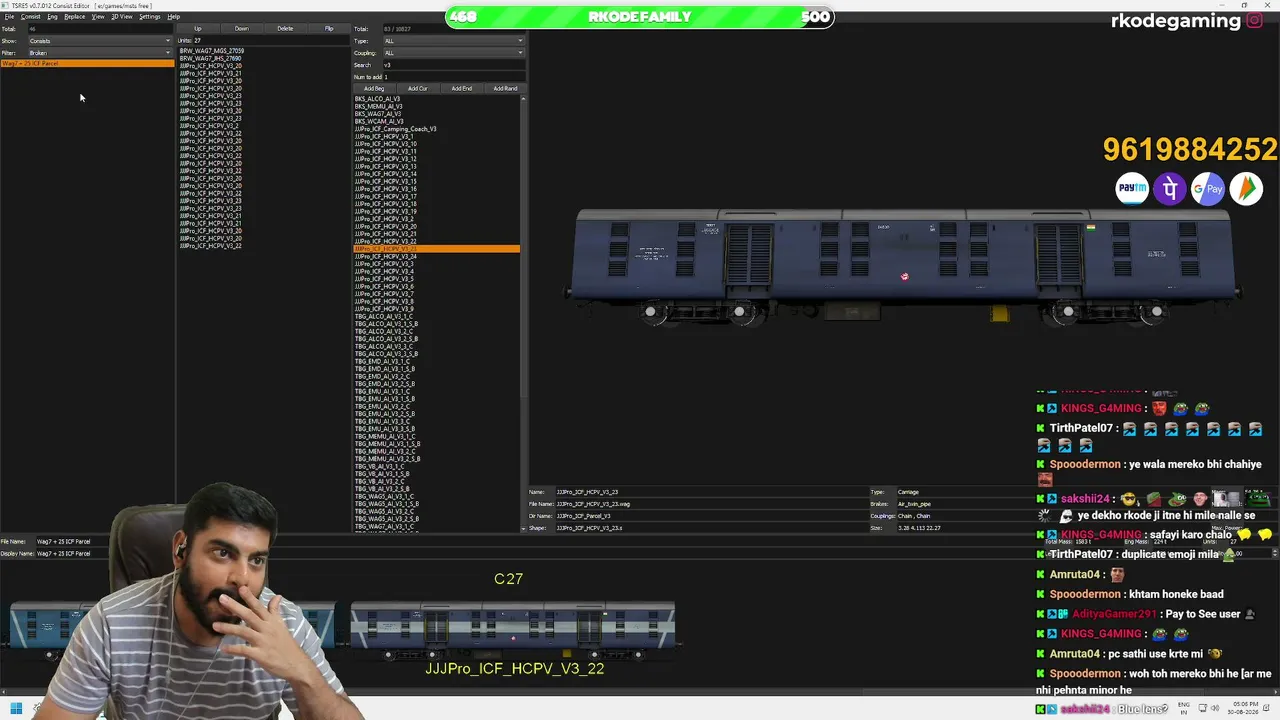Click the Units count field
Viewport: 1280px width, 720px height.
tap(270, 41)
